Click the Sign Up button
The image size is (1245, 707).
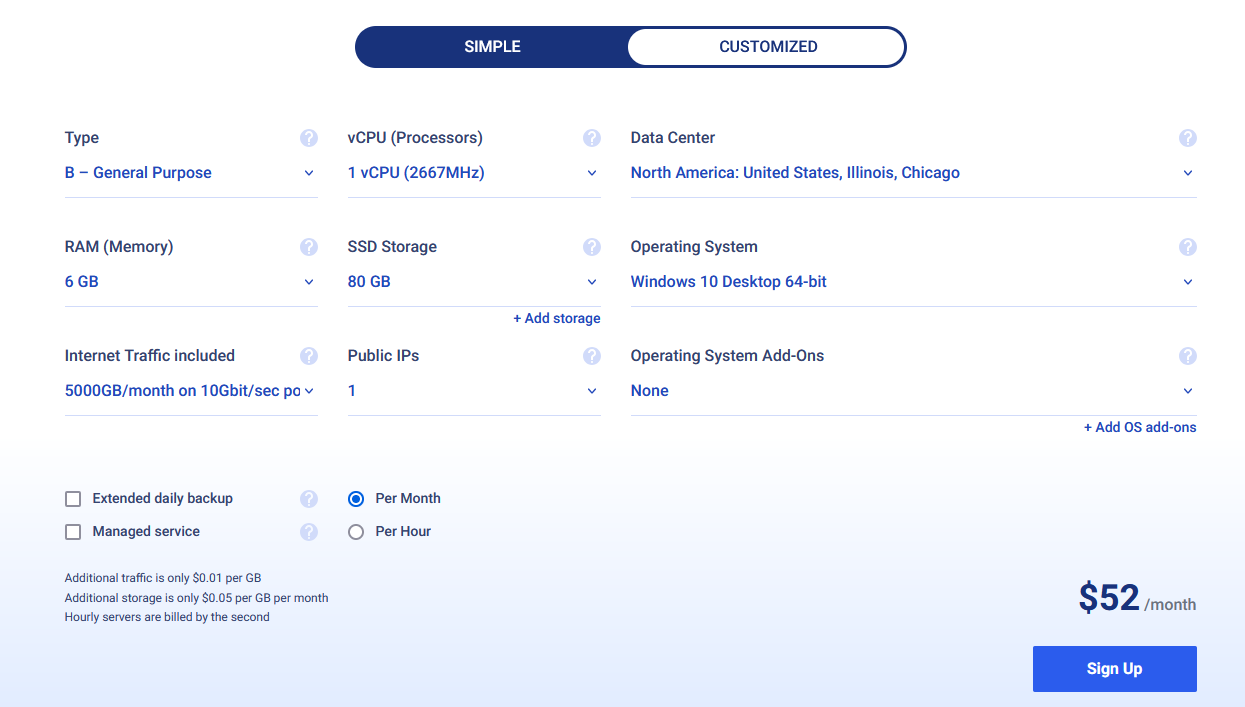click(1114, 669)
